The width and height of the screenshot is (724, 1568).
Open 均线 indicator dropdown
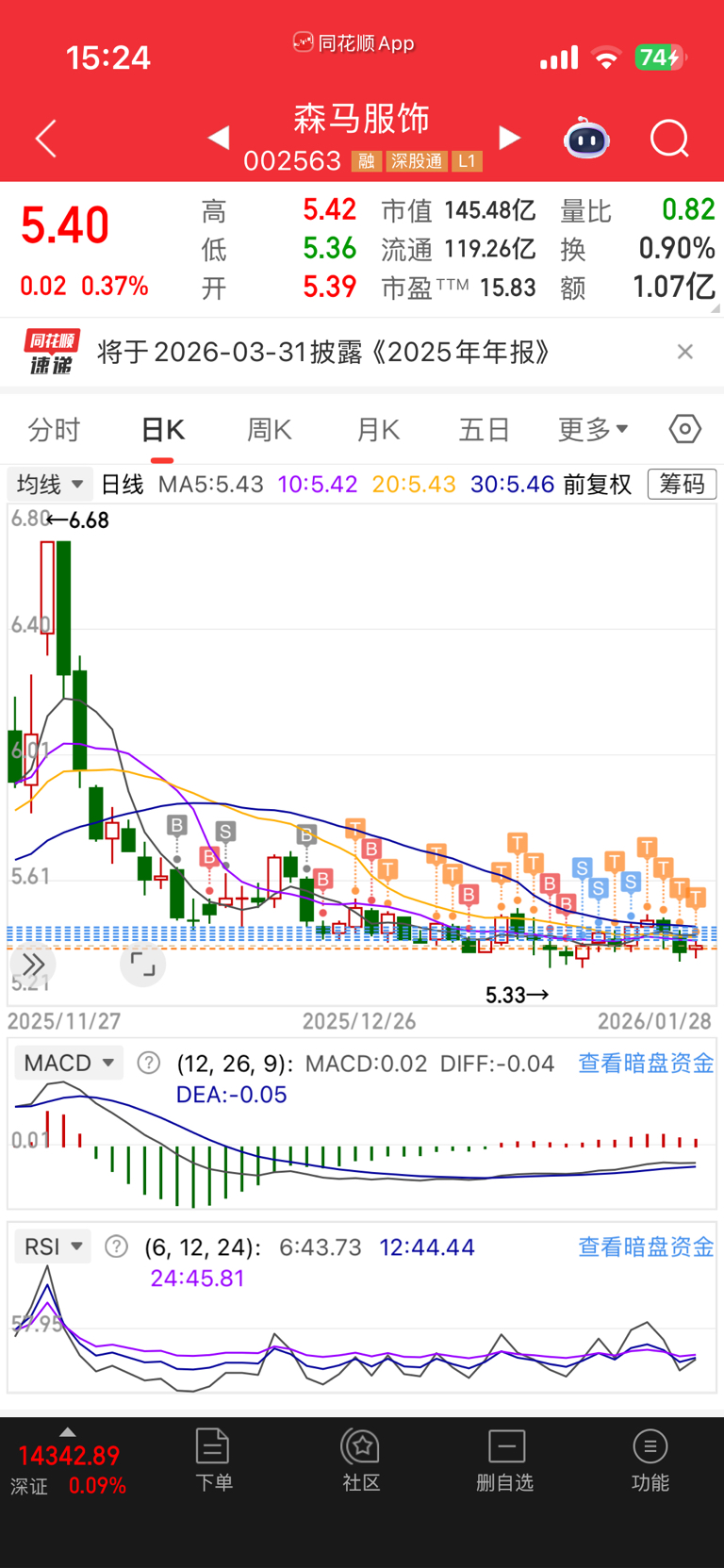51,484
